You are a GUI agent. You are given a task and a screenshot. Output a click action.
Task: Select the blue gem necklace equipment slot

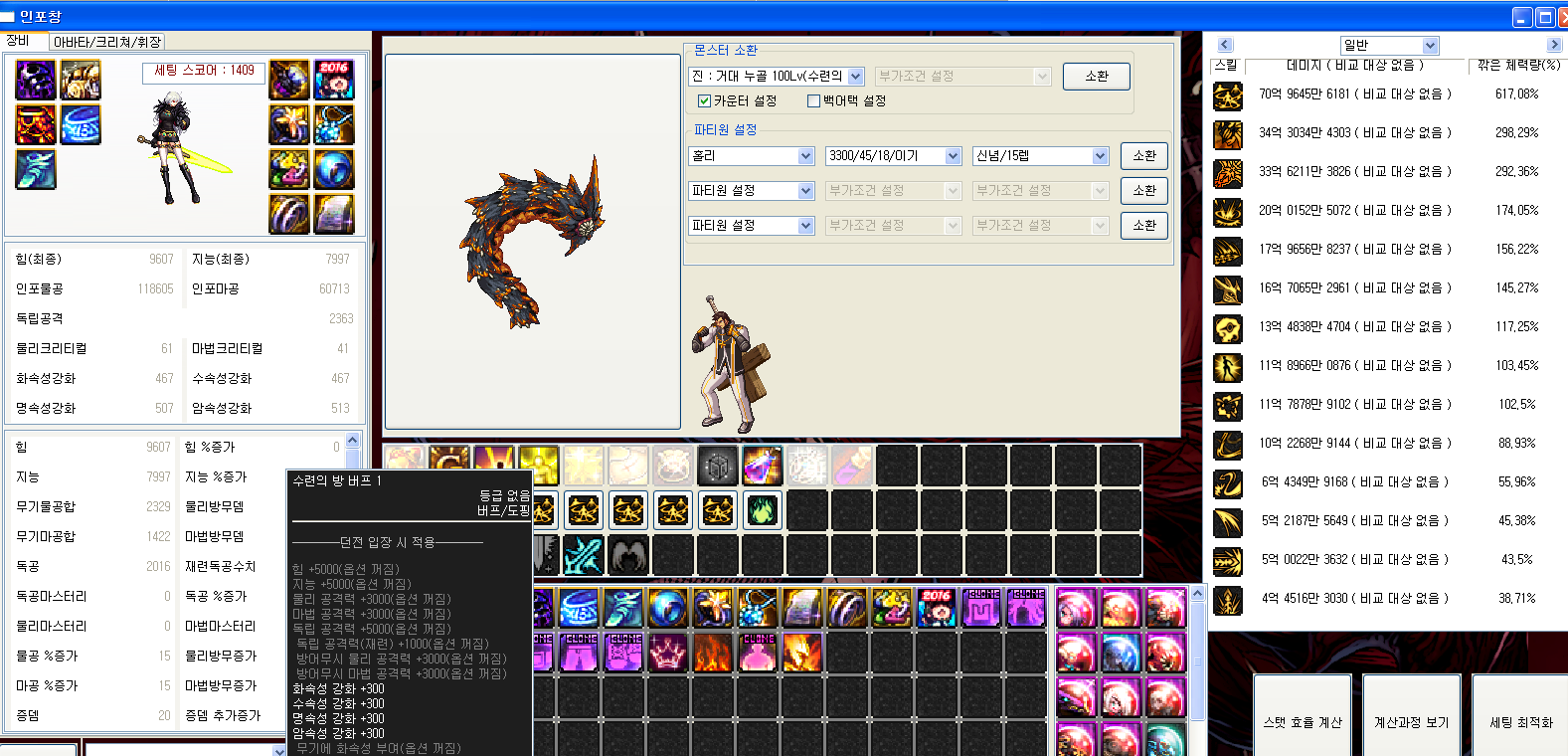pyautogui.click(x=334, y=124)
